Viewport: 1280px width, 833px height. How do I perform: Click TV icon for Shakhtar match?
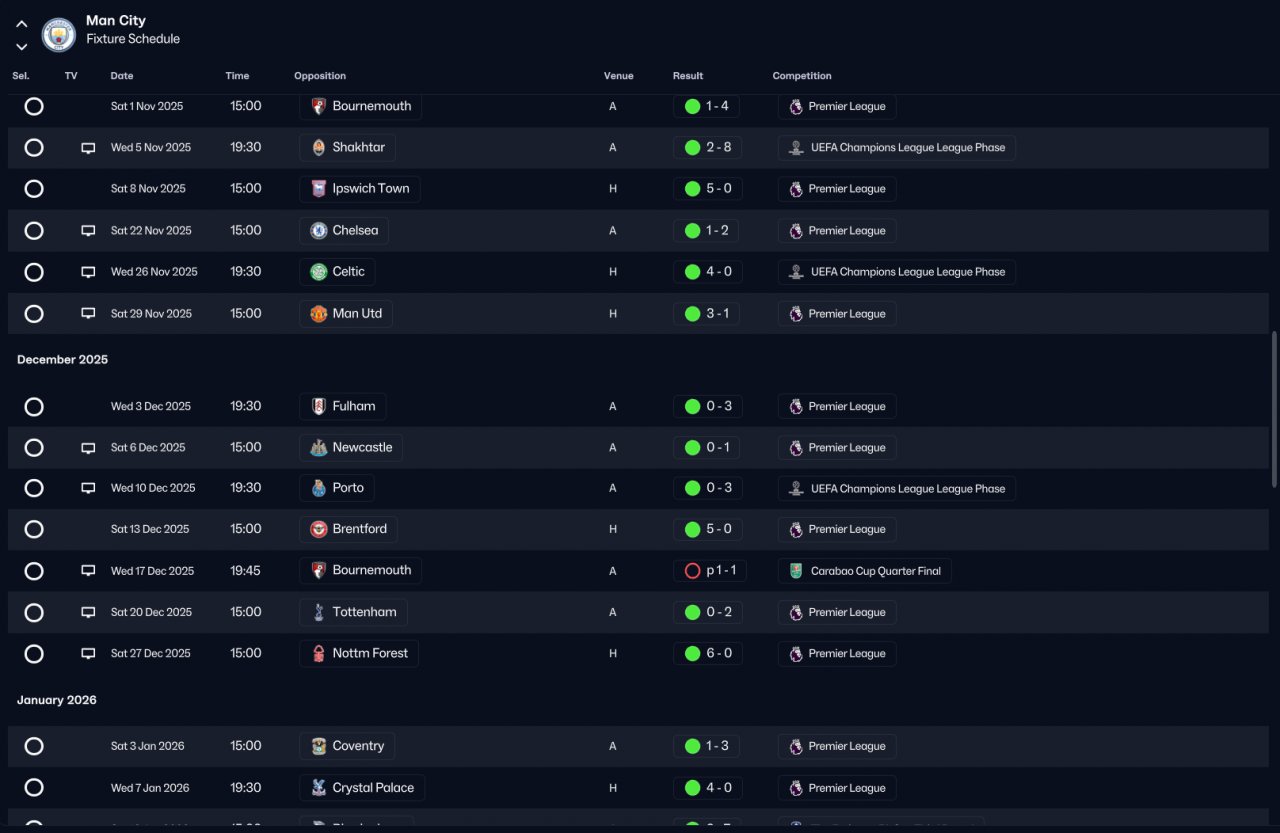[x=88, y=148]
